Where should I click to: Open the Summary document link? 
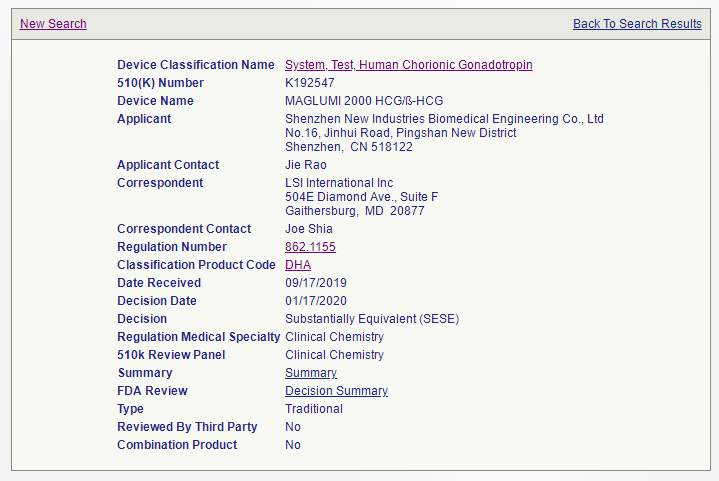point(311,373)
